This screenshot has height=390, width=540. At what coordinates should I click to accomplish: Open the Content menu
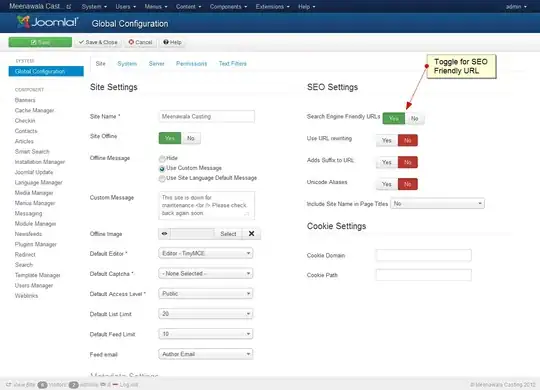pos(188,7)
